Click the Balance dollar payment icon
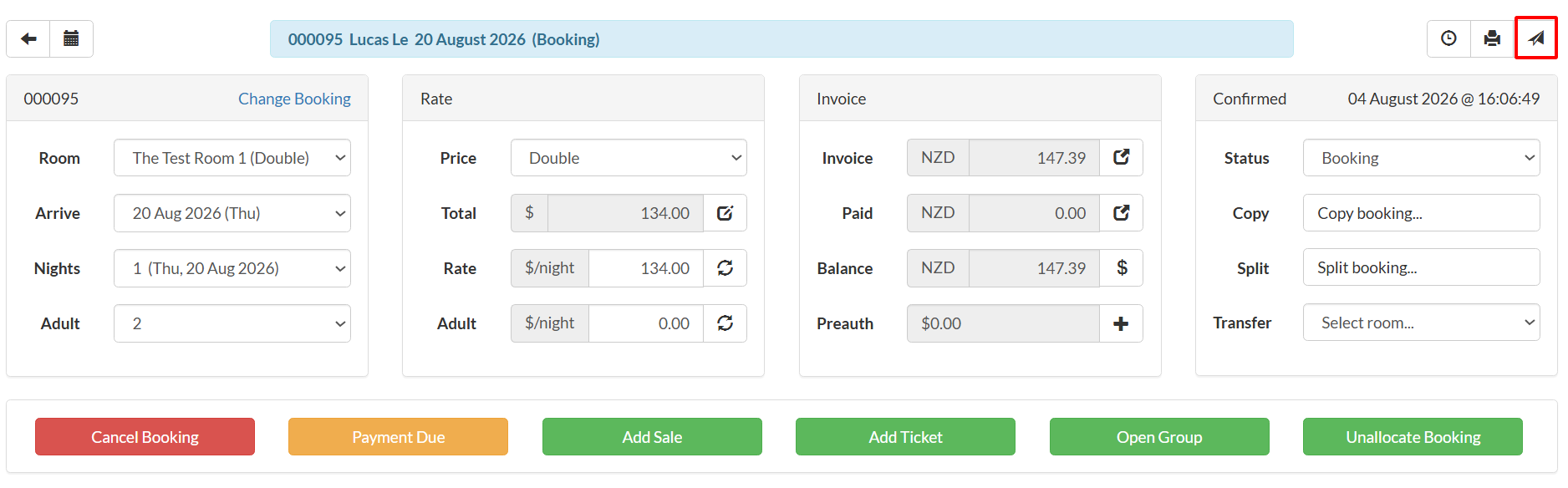1568x488 pixels. click(1121, 268)
